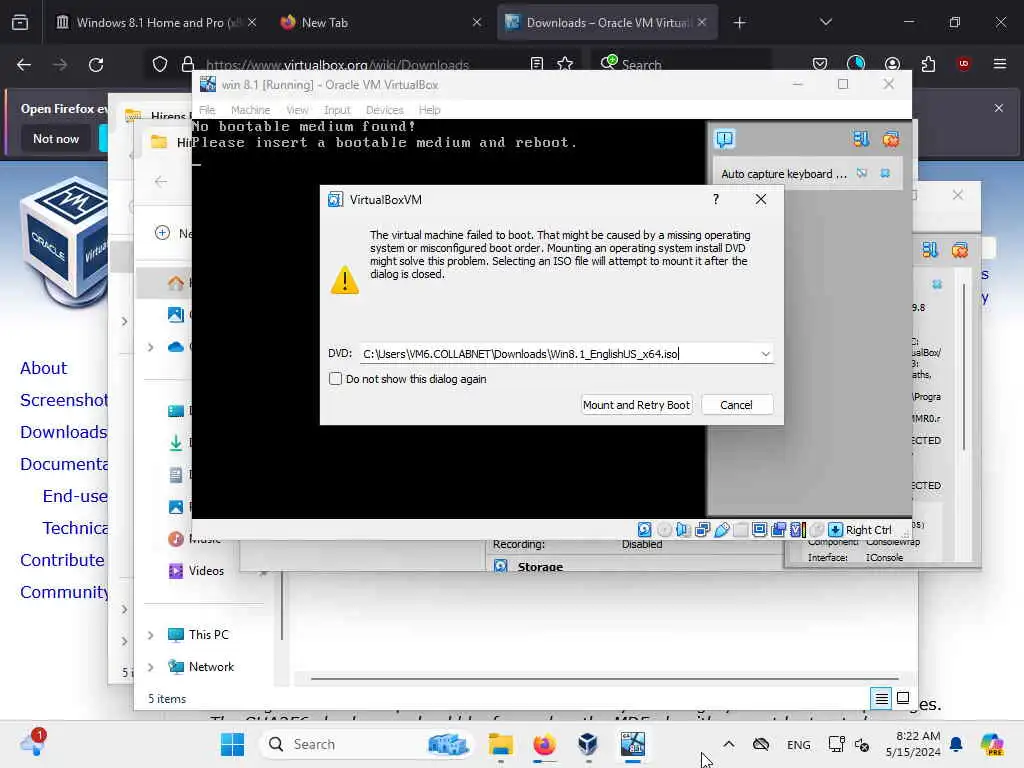Expand This PC in Explorer tree

pyautogui.click(x=150, y=635)
